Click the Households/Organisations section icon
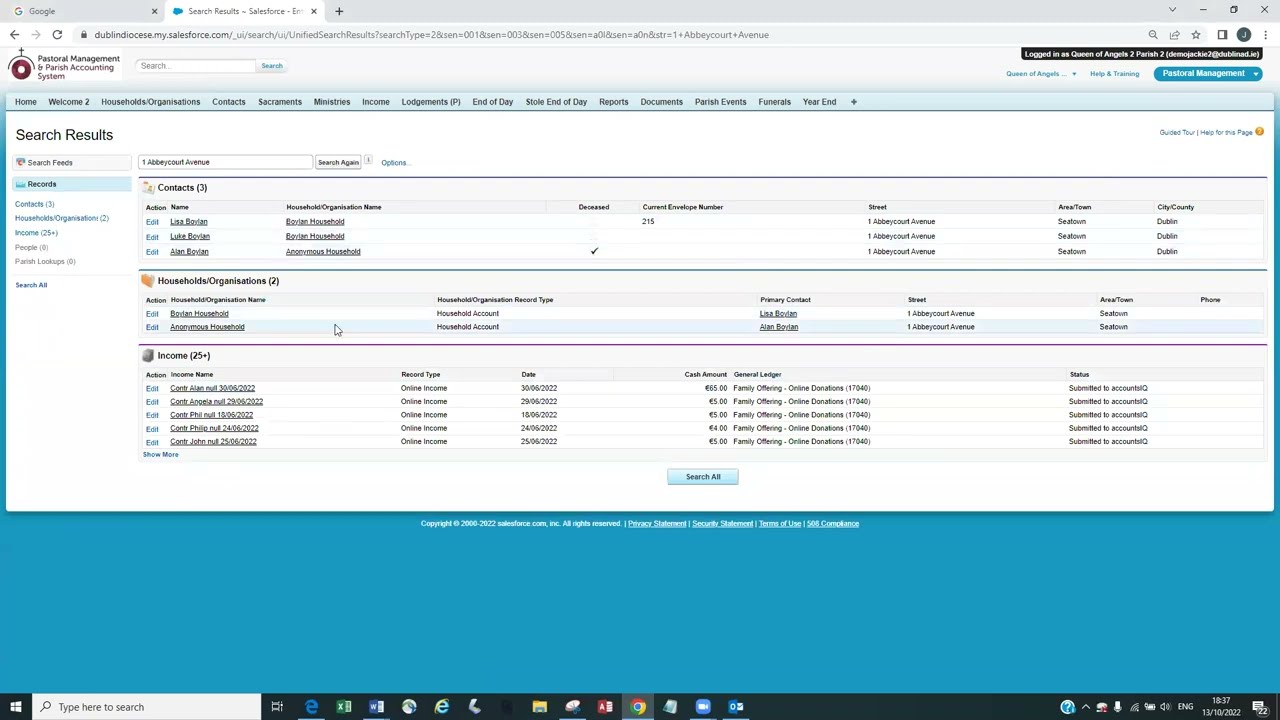The height and width of the screenshot is (720, 1280). [148, 281]
